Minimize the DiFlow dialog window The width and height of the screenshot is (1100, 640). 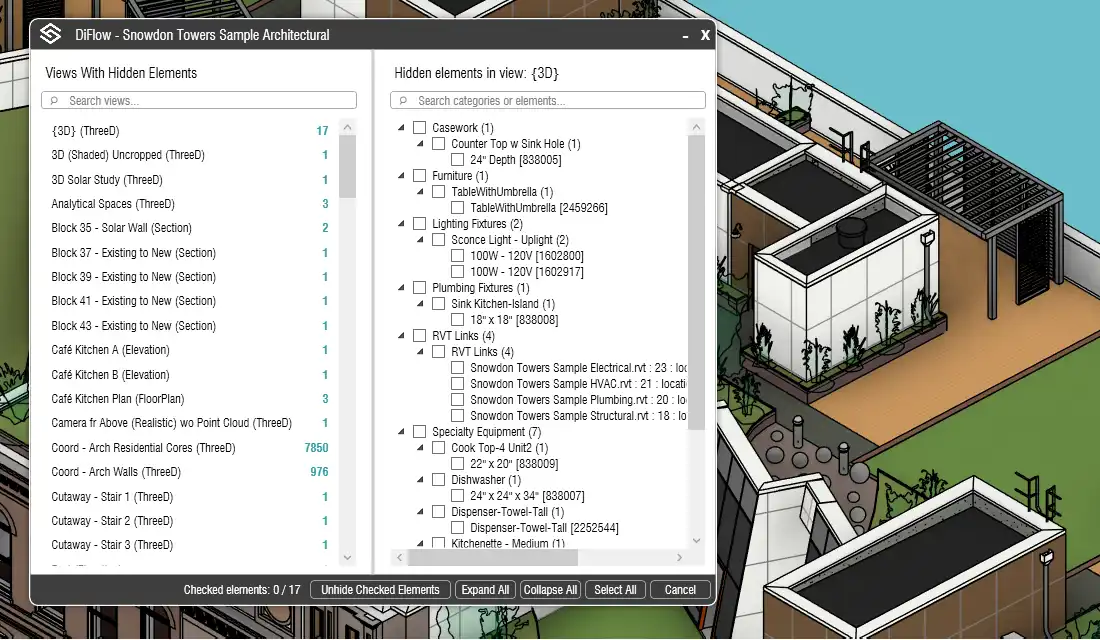(685, 35)
